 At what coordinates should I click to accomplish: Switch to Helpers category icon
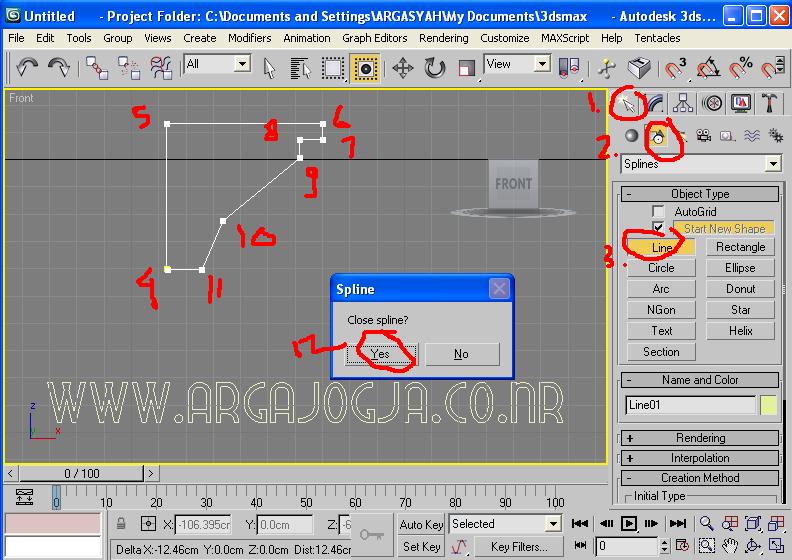(x=727, y=135)
